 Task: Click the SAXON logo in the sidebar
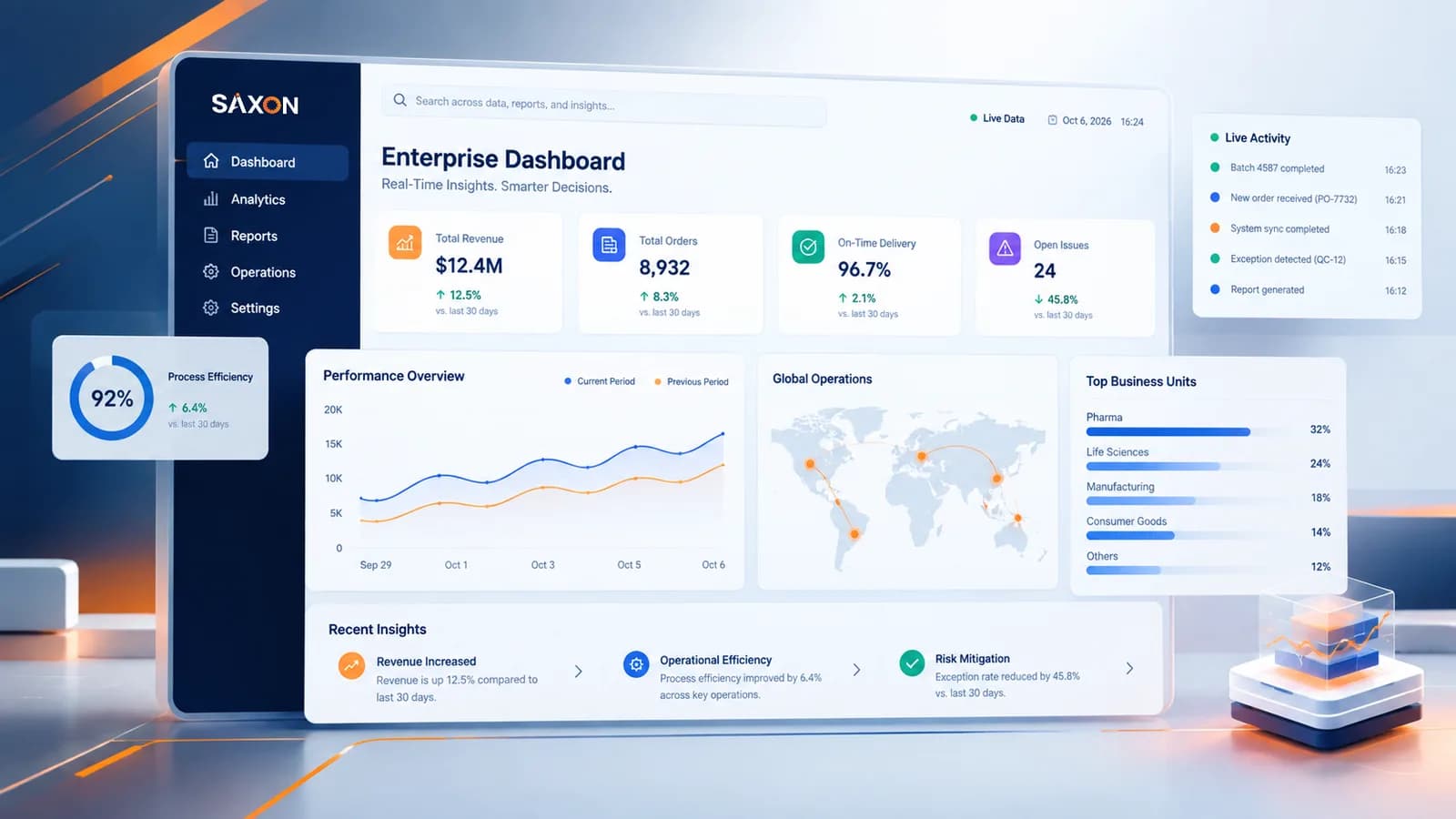(255, 104)
